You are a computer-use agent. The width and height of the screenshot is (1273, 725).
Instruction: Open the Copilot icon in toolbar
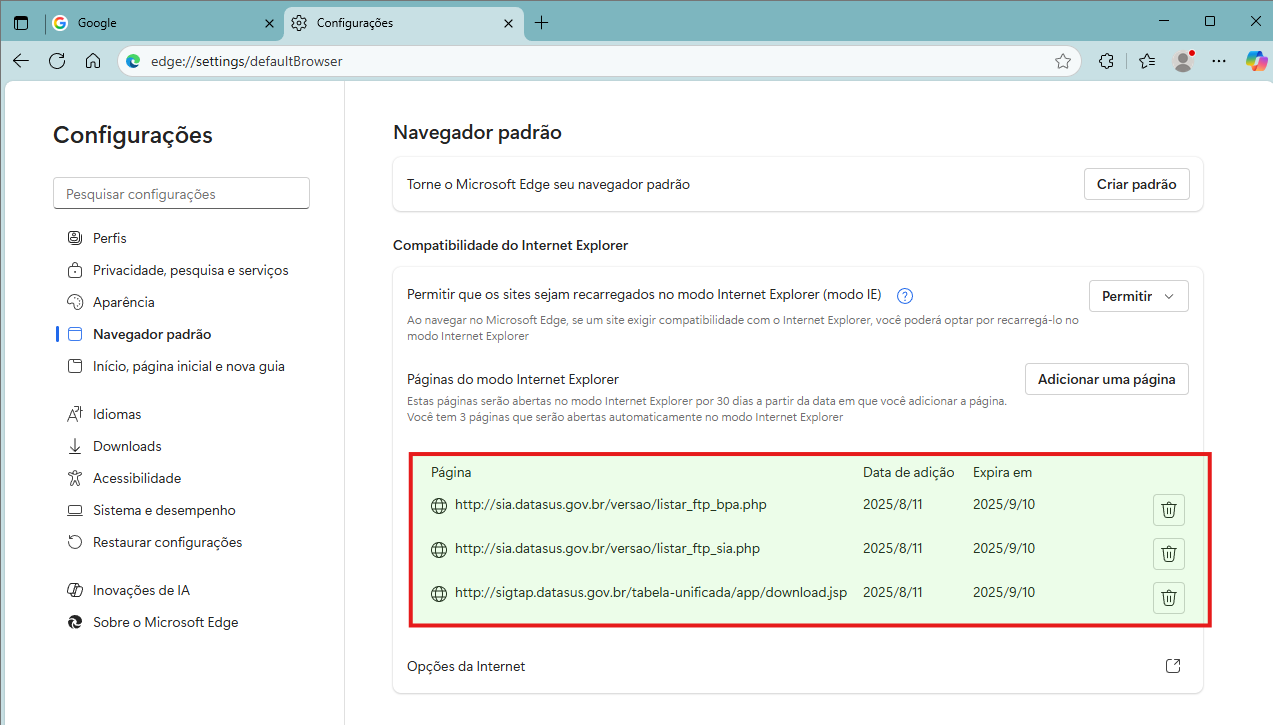click(1255, 61)
